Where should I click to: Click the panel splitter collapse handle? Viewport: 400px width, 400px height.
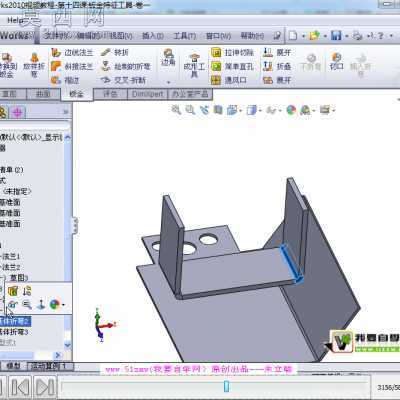[75, 225]
